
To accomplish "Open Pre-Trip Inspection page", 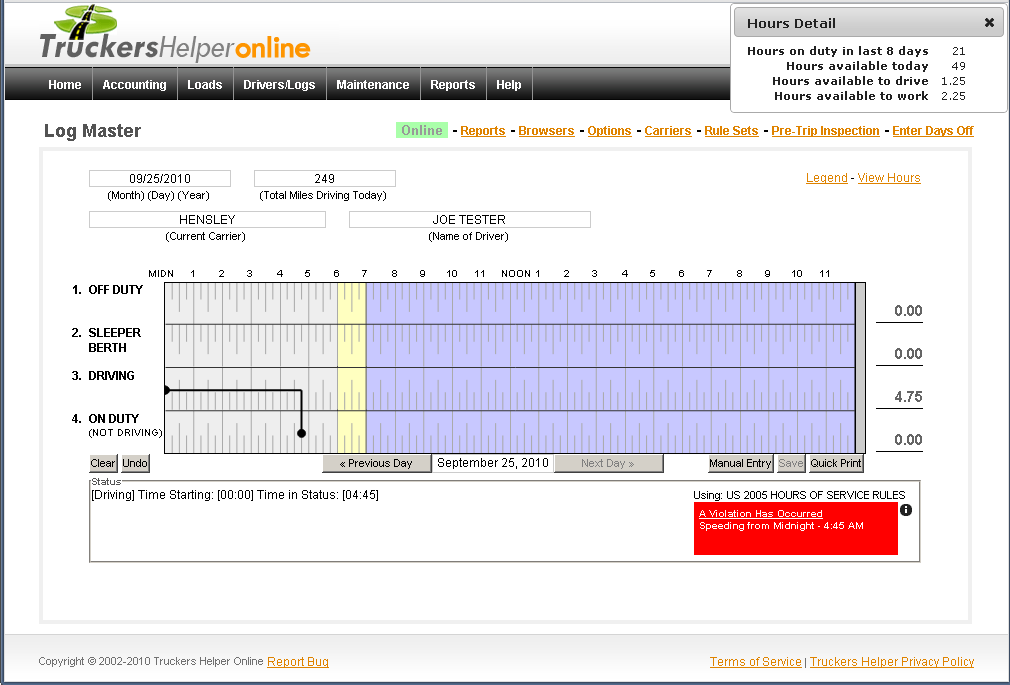I will (825, 131).
